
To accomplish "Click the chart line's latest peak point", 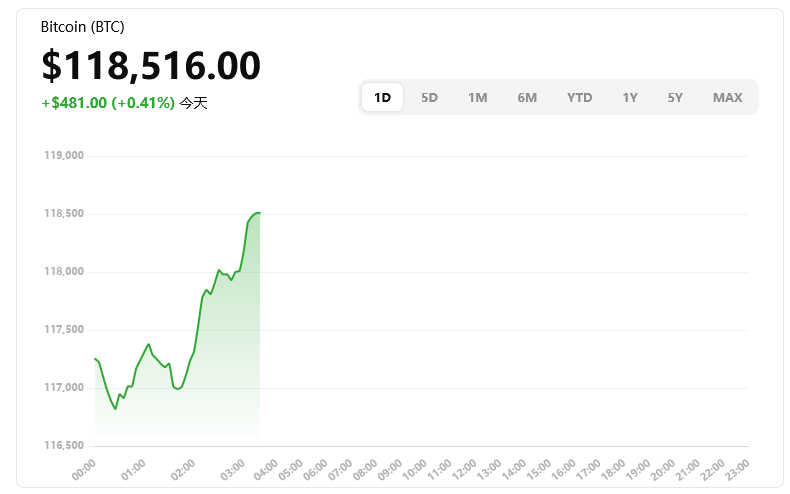I will point(259,213).
